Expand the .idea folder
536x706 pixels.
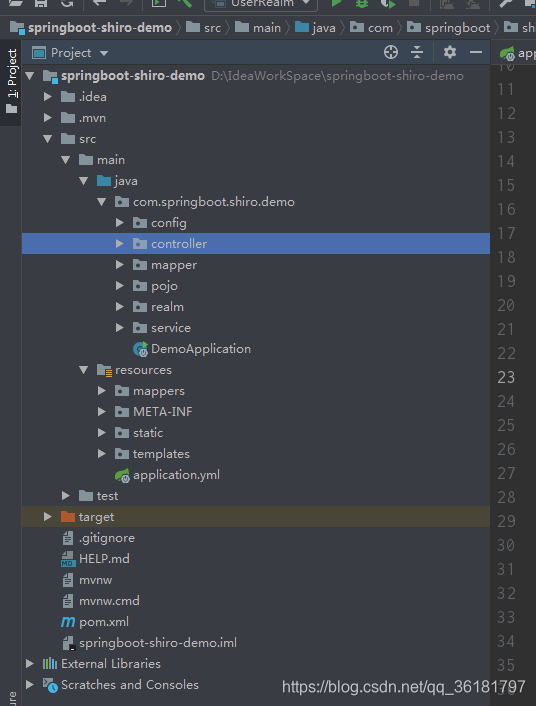[x=48, y=96]
